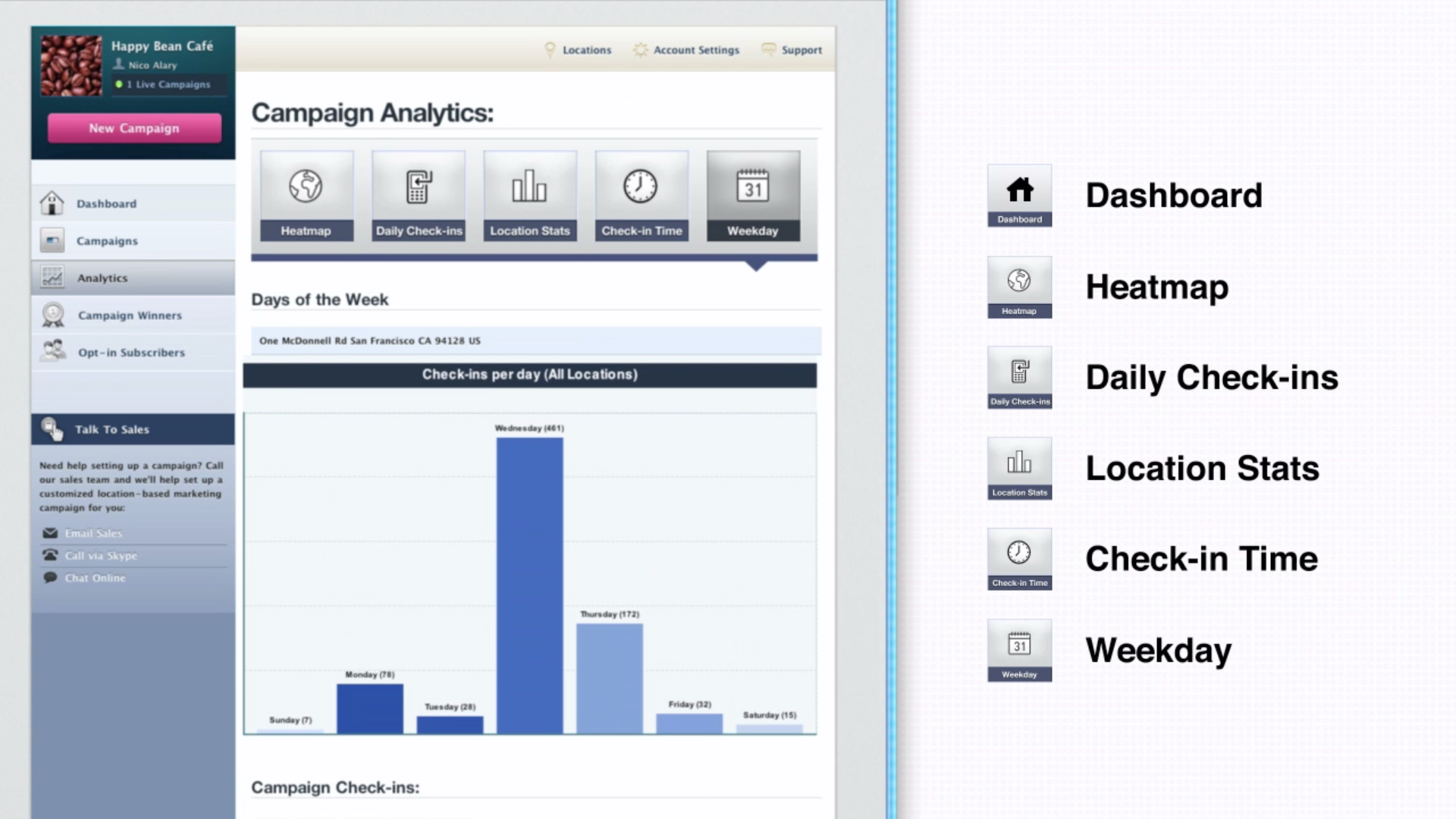The image size is (1456, 819).
Task: Click the Call via Skype link
Action: tap(101, 556)
